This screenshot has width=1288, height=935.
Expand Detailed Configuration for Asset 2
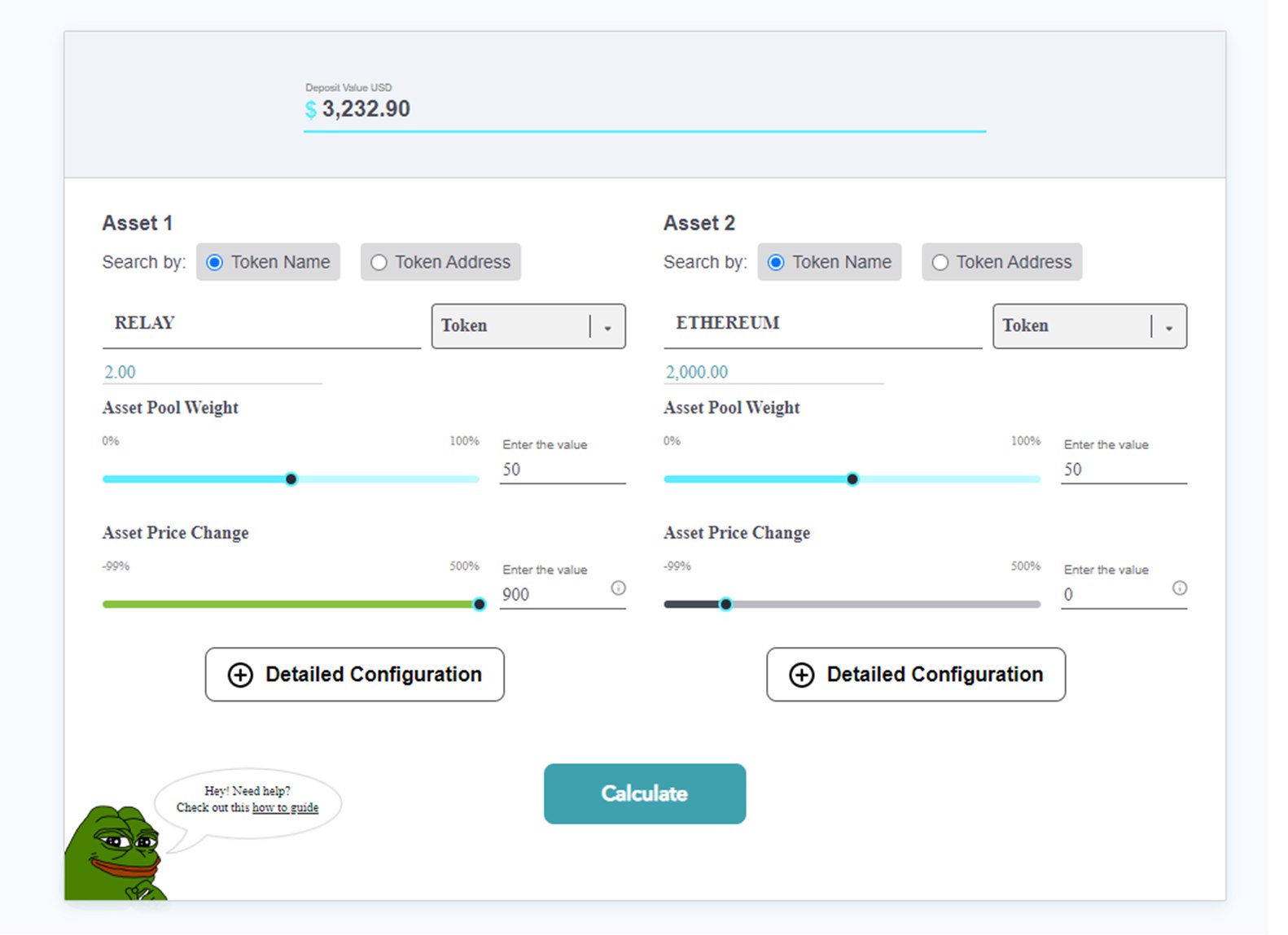pos(916,675)
